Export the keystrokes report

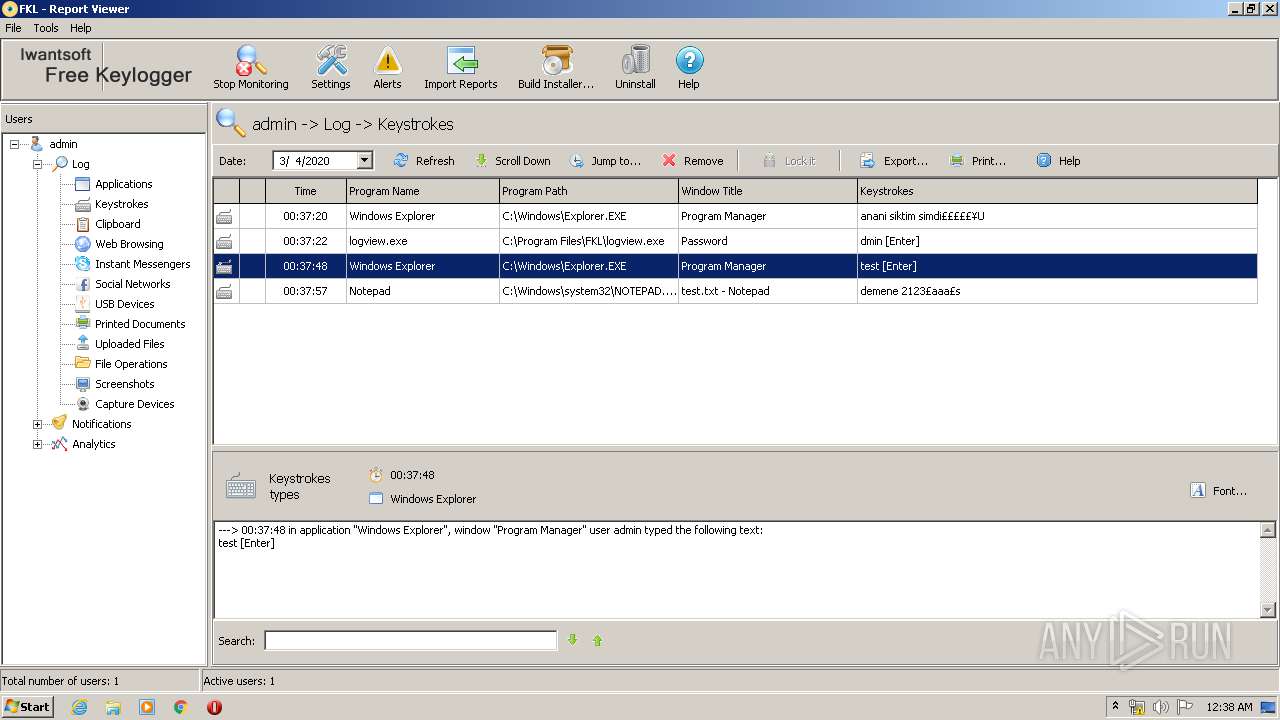click(894, 161)
